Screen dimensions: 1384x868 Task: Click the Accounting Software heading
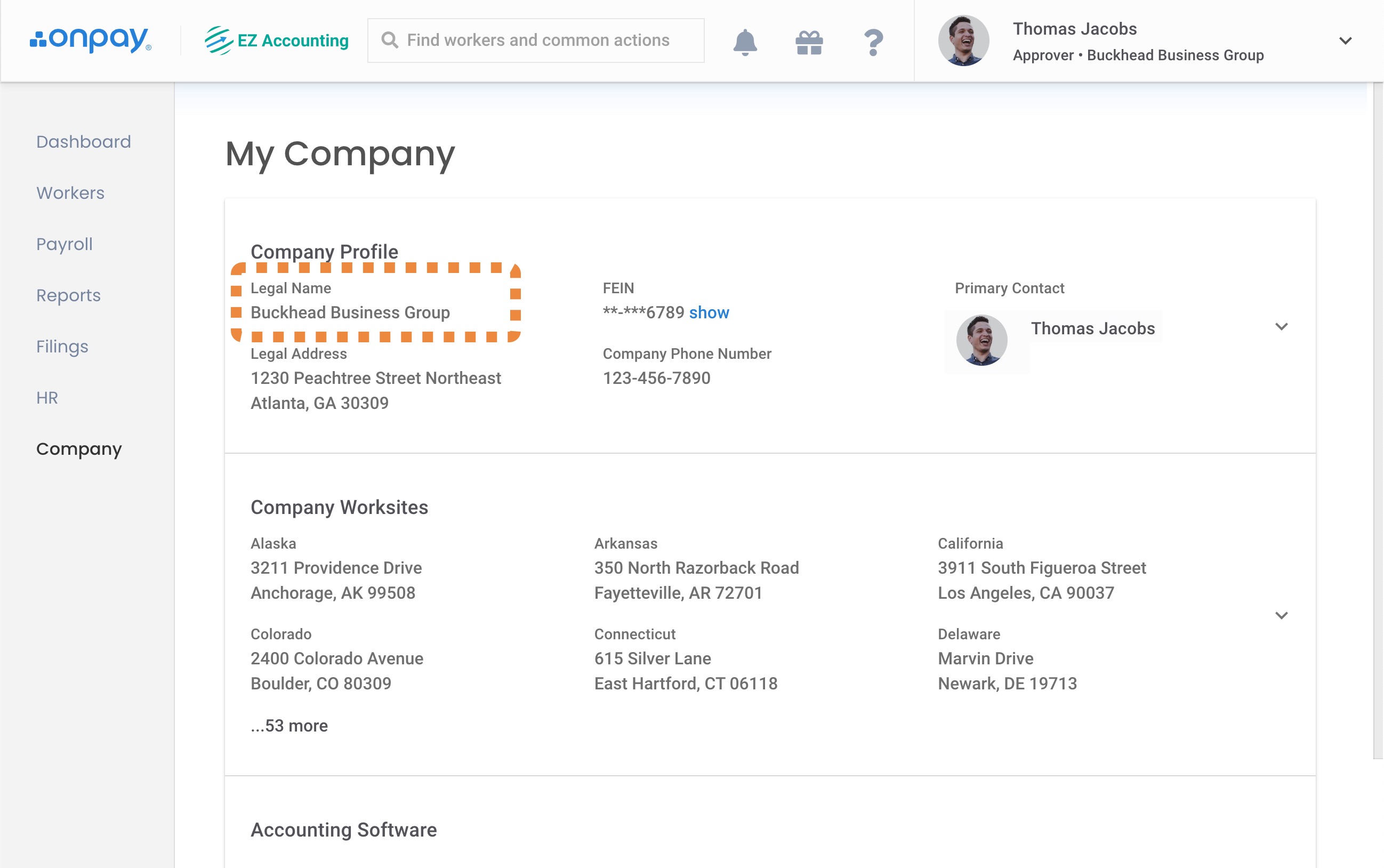click(x=344, y=830)
